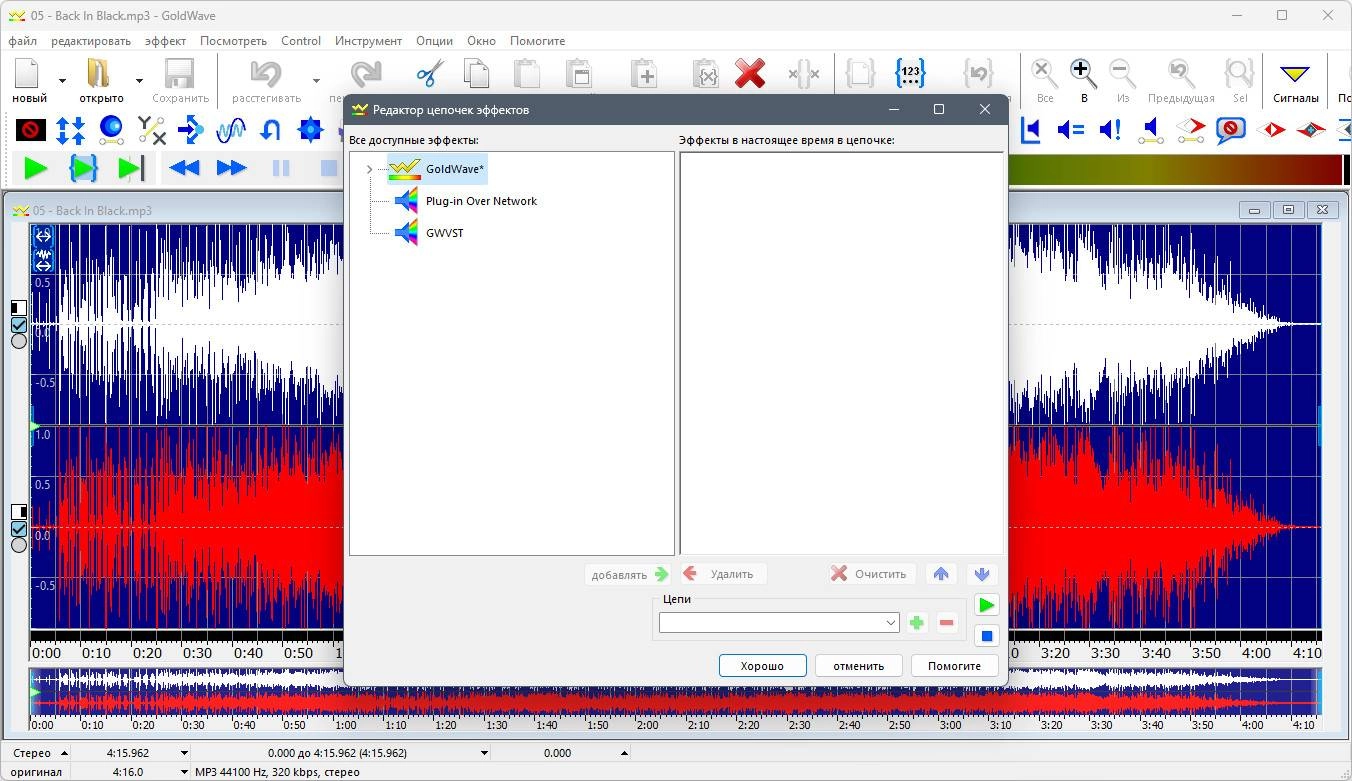The height and width of the screenshot is (781, 1352).
Task: Click the copy pages icon in toolbar
Action: coord(476,74)
